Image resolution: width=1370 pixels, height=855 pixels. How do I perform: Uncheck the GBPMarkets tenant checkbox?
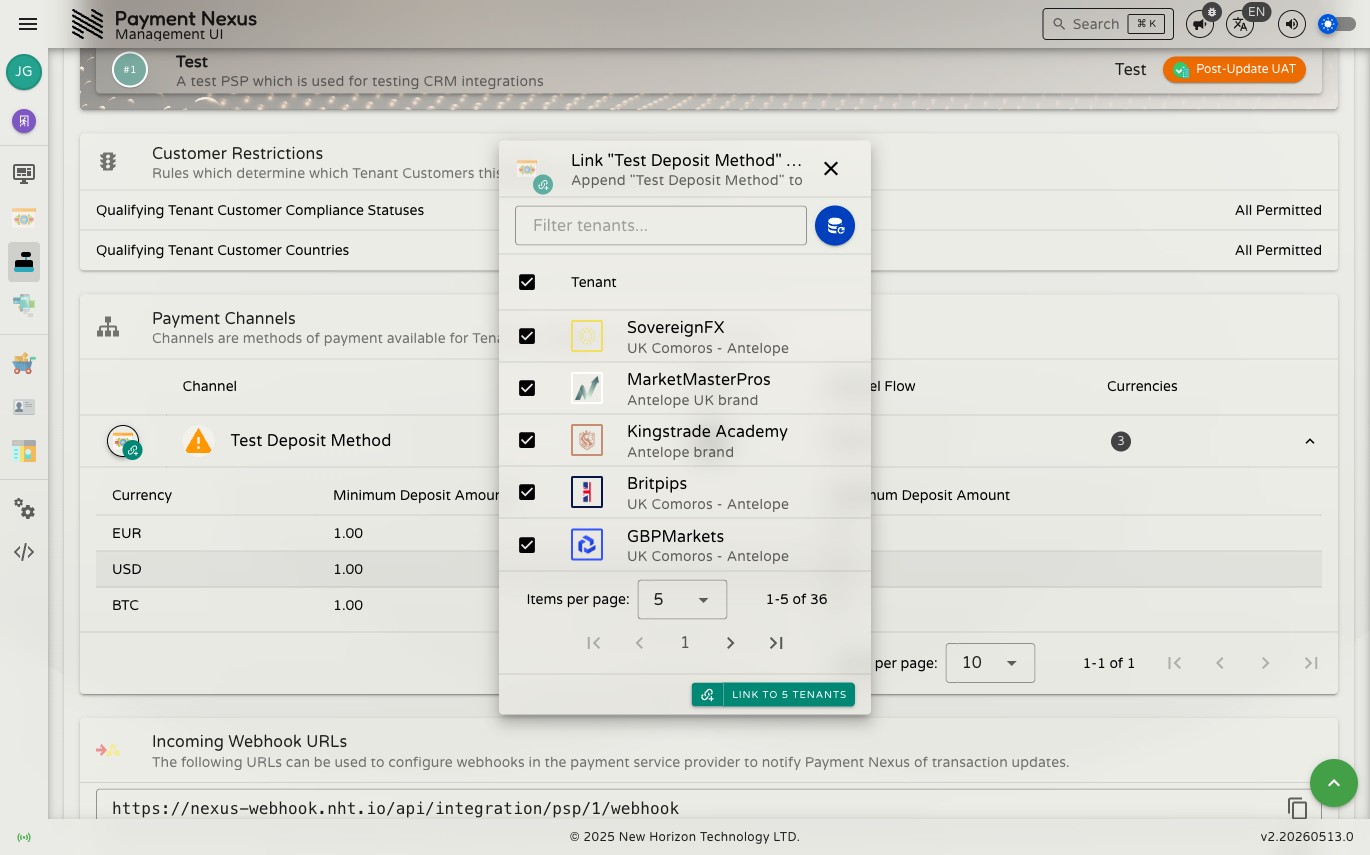(527, 545)
